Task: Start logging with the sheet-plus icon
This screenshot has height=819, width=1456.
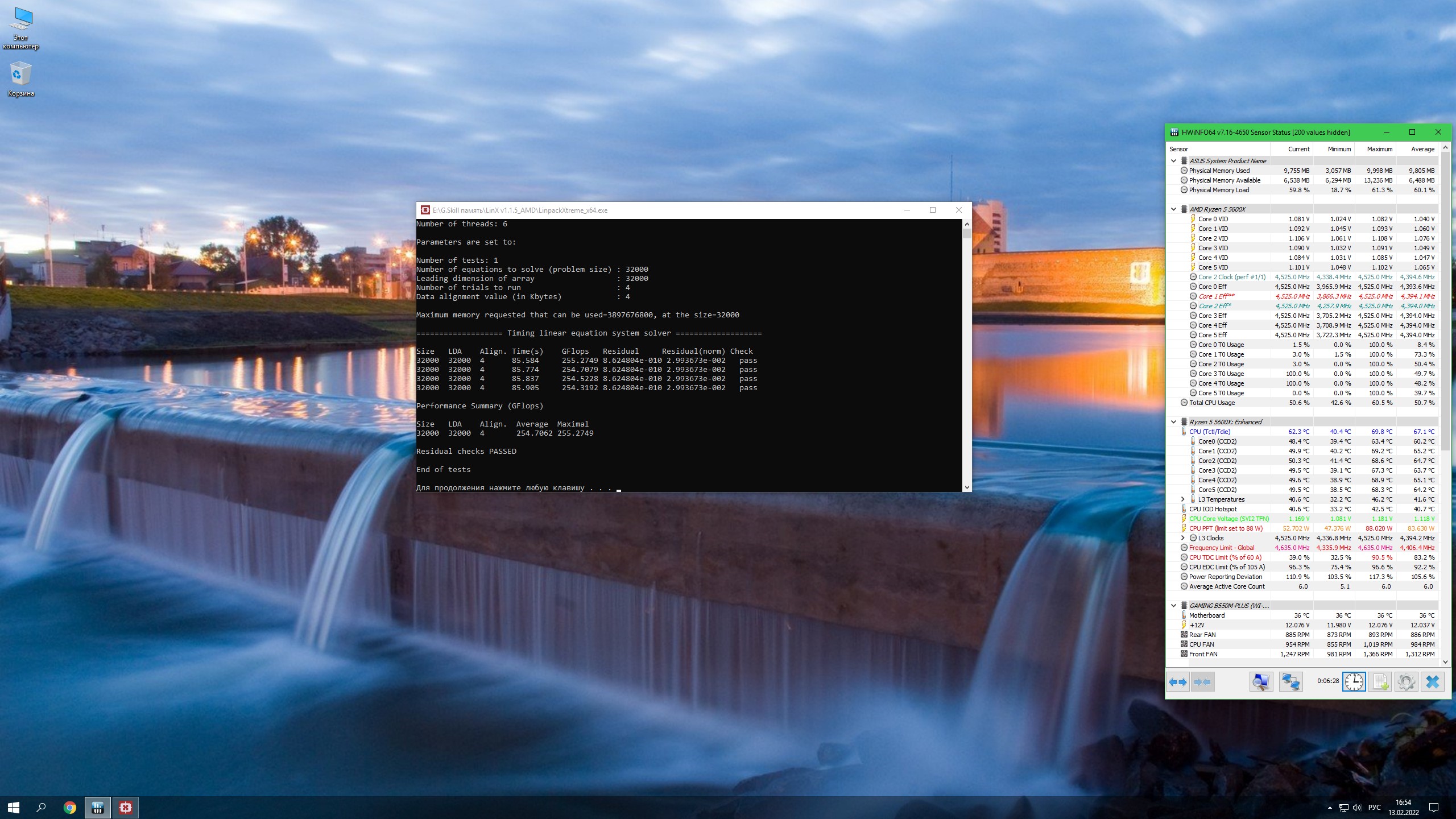Action: point(1380,681)
